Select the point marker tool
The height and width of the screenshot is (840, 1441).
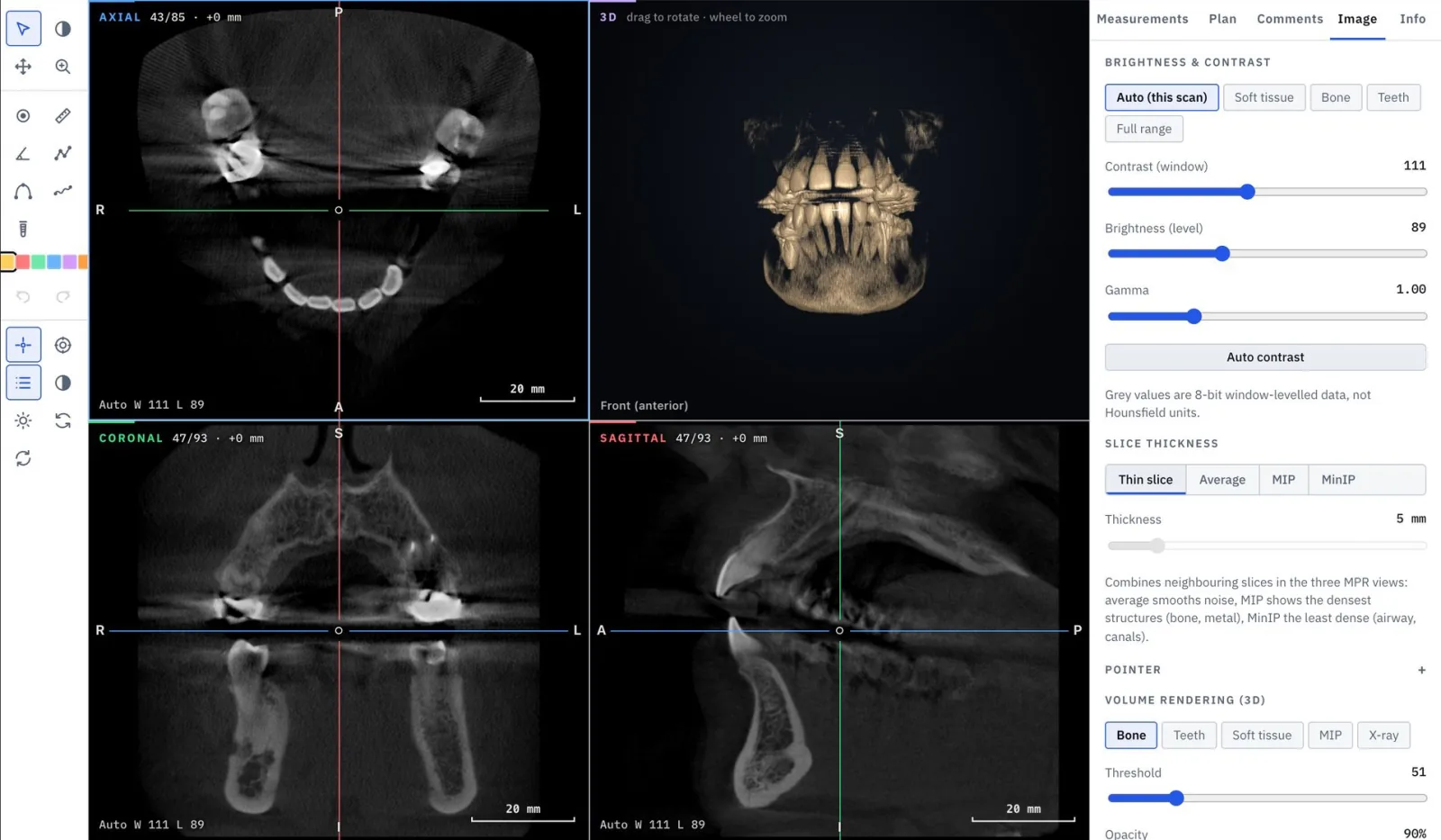(x=23, y=116)
